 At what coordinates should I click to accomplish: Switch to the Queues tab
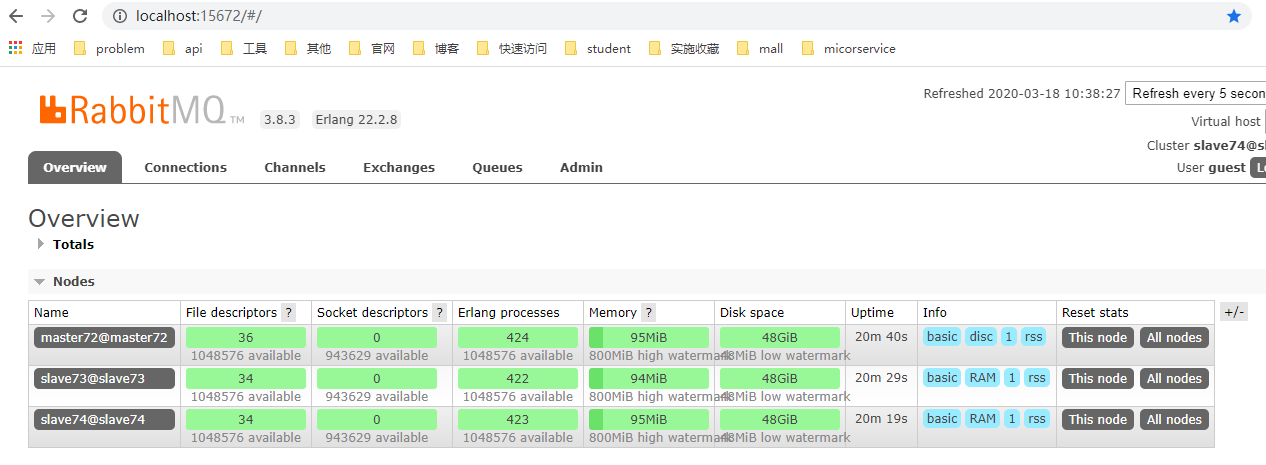click(x=497, y=167)
